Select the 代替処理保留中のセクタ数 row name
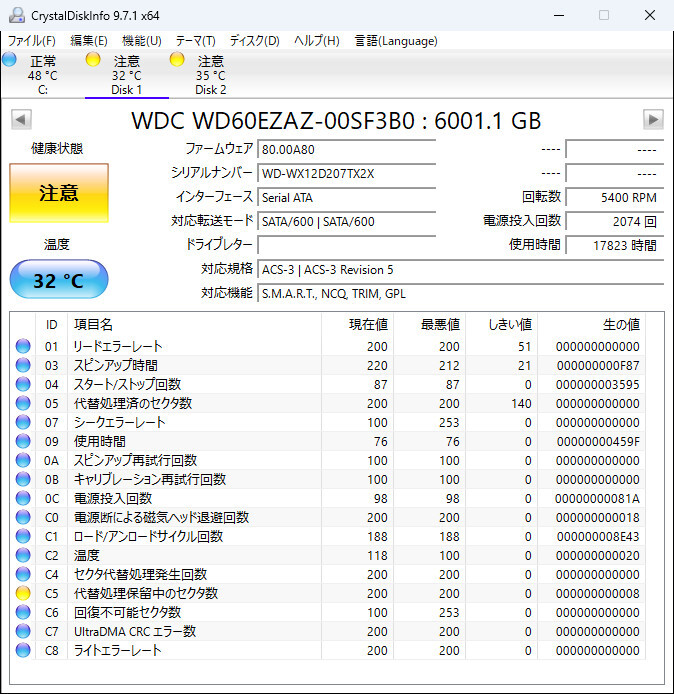This screenshot has height=694, width=674. point(146,593)
